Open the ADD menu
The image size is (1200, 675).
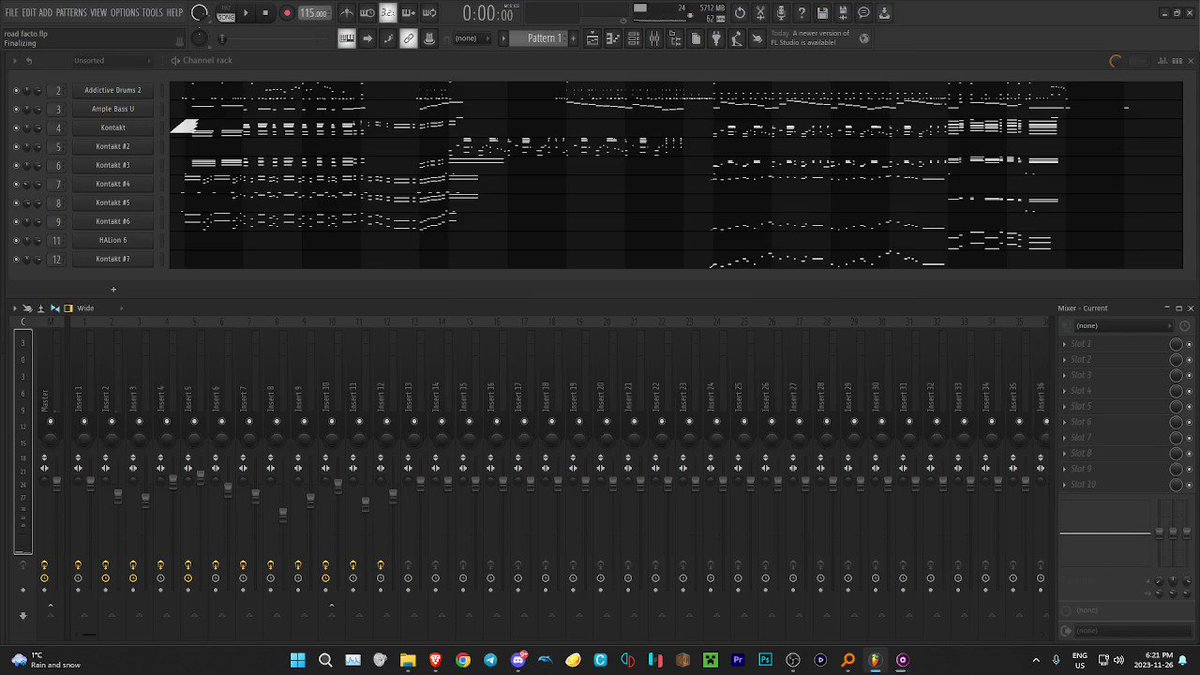pyautogui.click(x=46, y=12)
